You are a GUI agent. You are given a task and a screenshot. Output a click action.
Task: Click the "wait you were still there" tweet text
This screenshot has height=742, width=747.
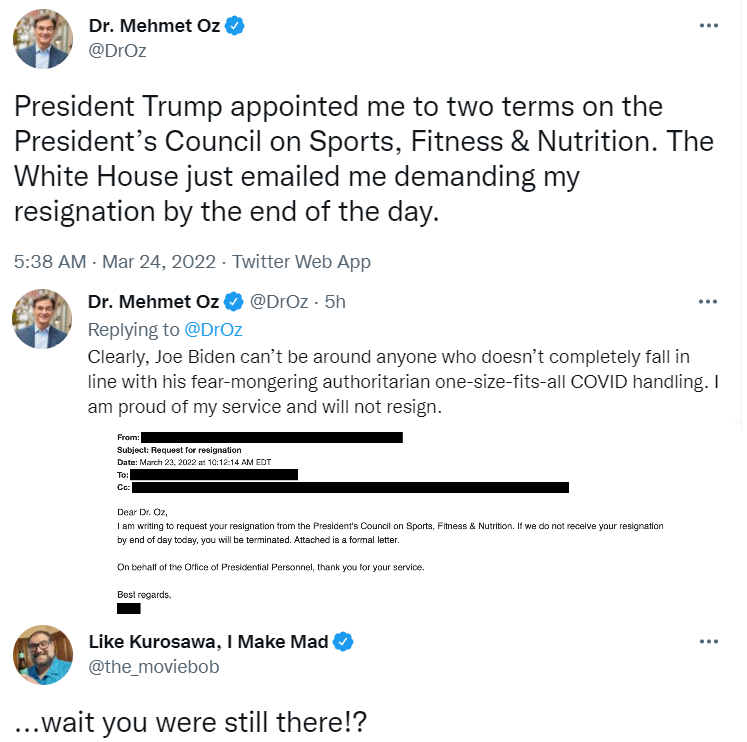click(190, 722)
